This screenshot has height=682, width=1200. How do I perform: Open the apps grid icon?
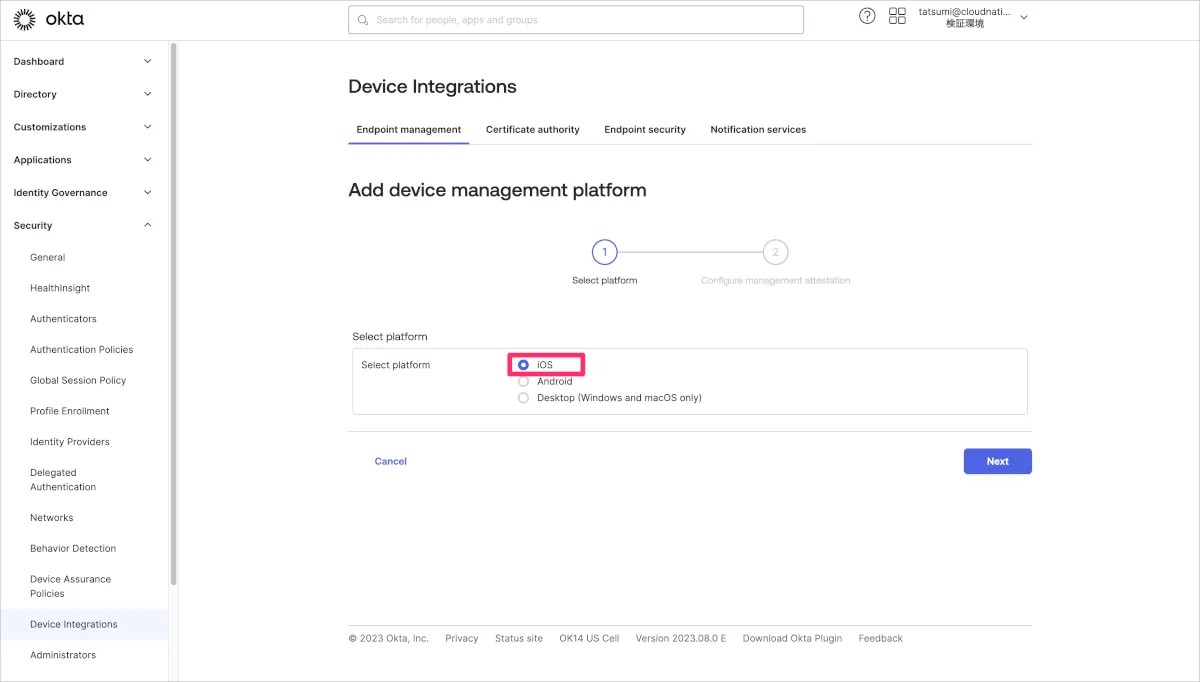click(897, 16)
